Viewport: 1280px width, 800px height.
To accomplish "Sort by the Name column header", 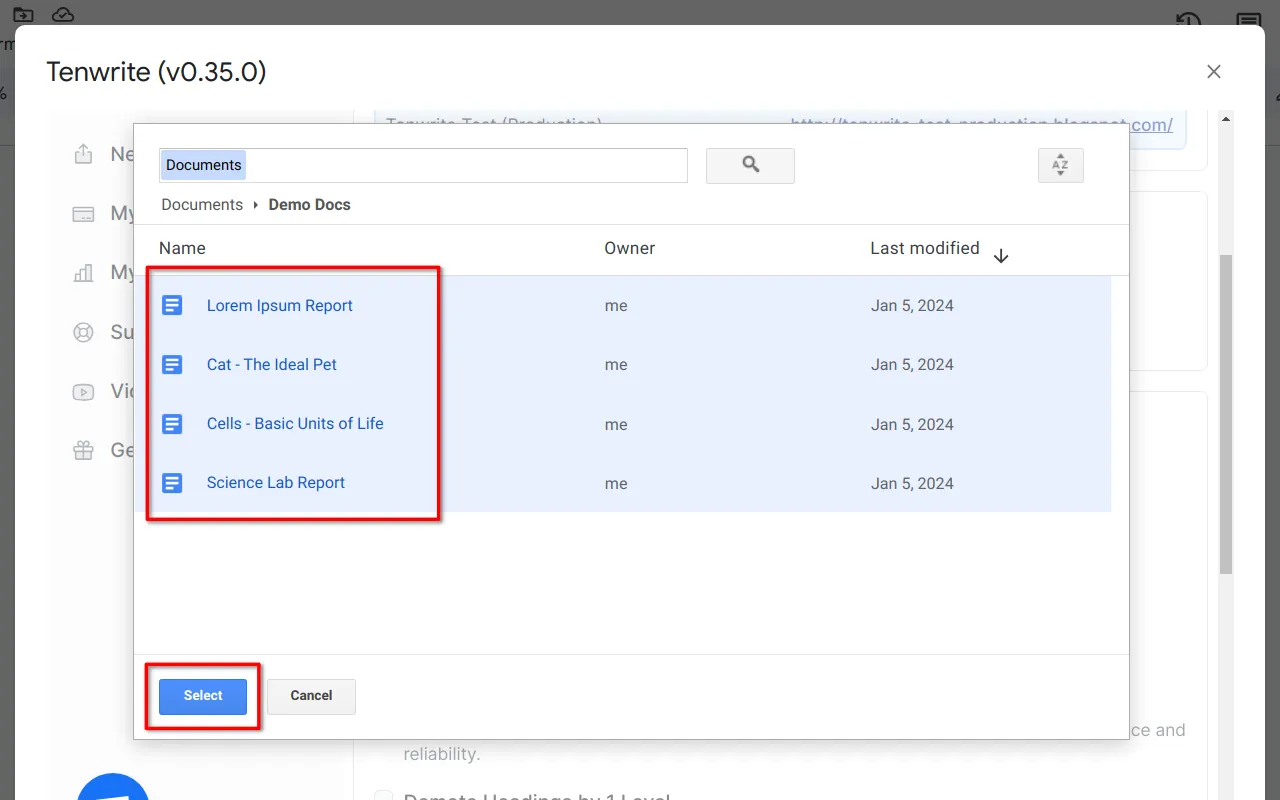I will coord(182,248).
